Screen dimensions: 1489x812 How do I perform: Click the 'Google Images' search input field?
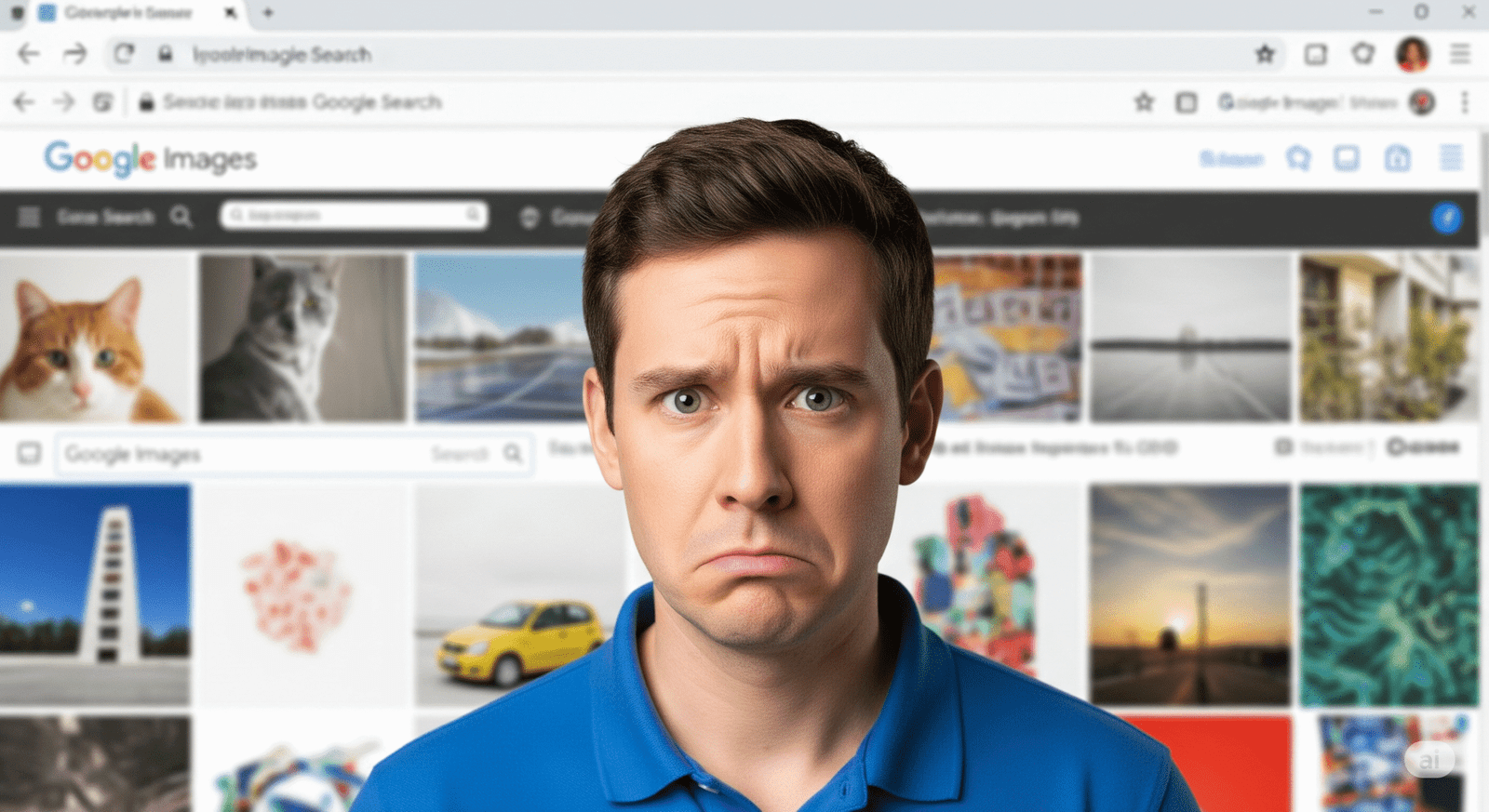click(x=294, y=454)
